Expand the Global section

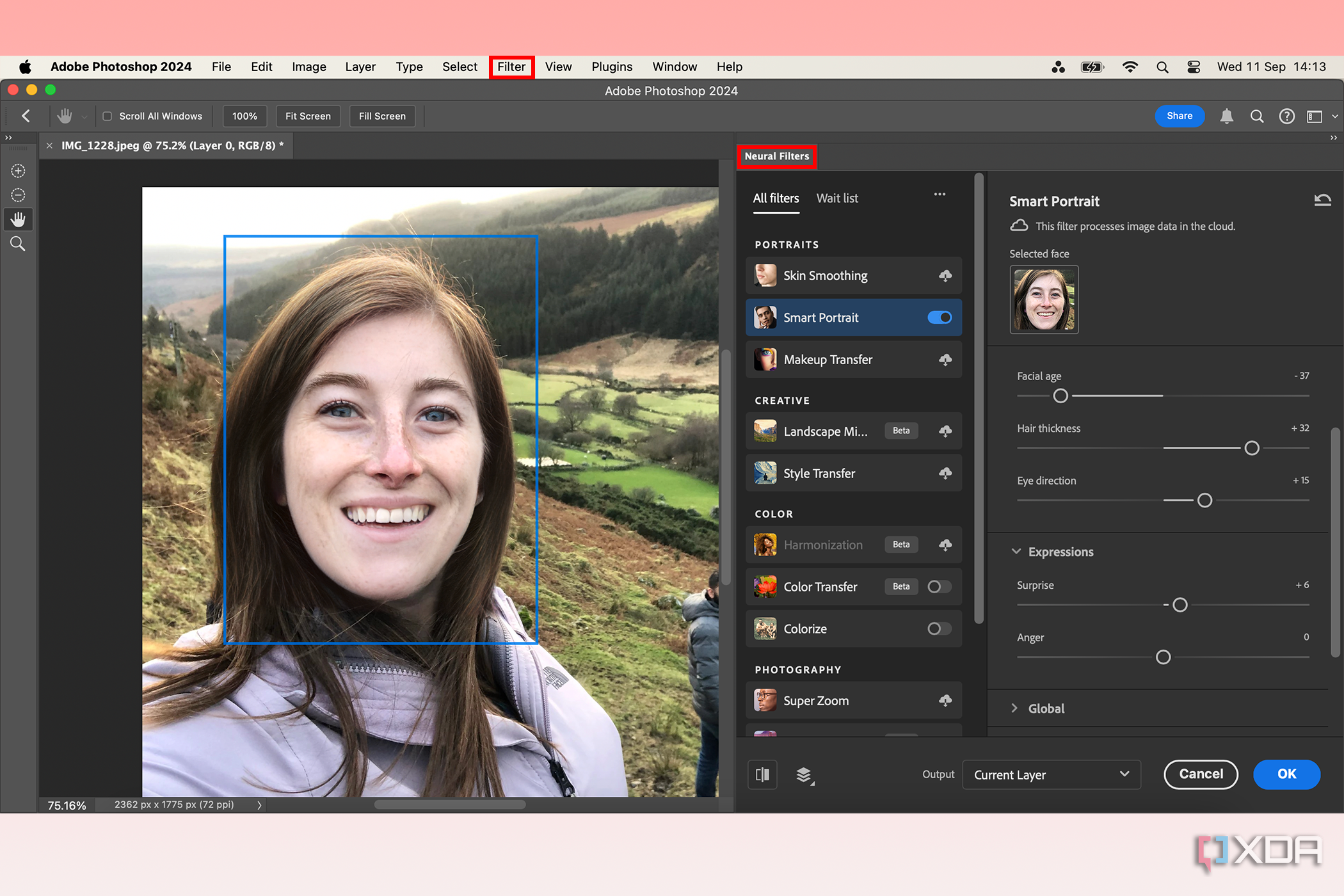(x=1015, y=708)
